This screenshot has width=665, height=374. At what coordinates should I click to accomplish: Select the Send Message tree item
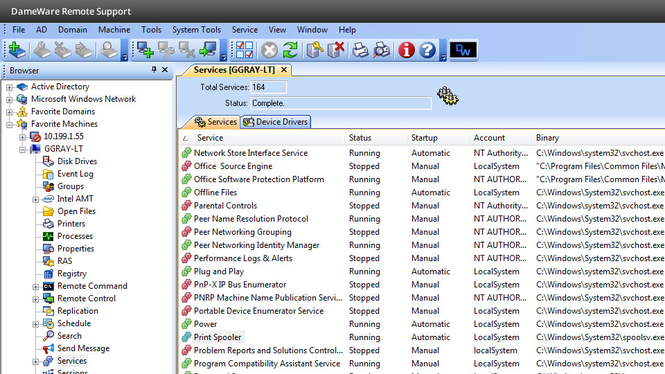click(83, 348)
